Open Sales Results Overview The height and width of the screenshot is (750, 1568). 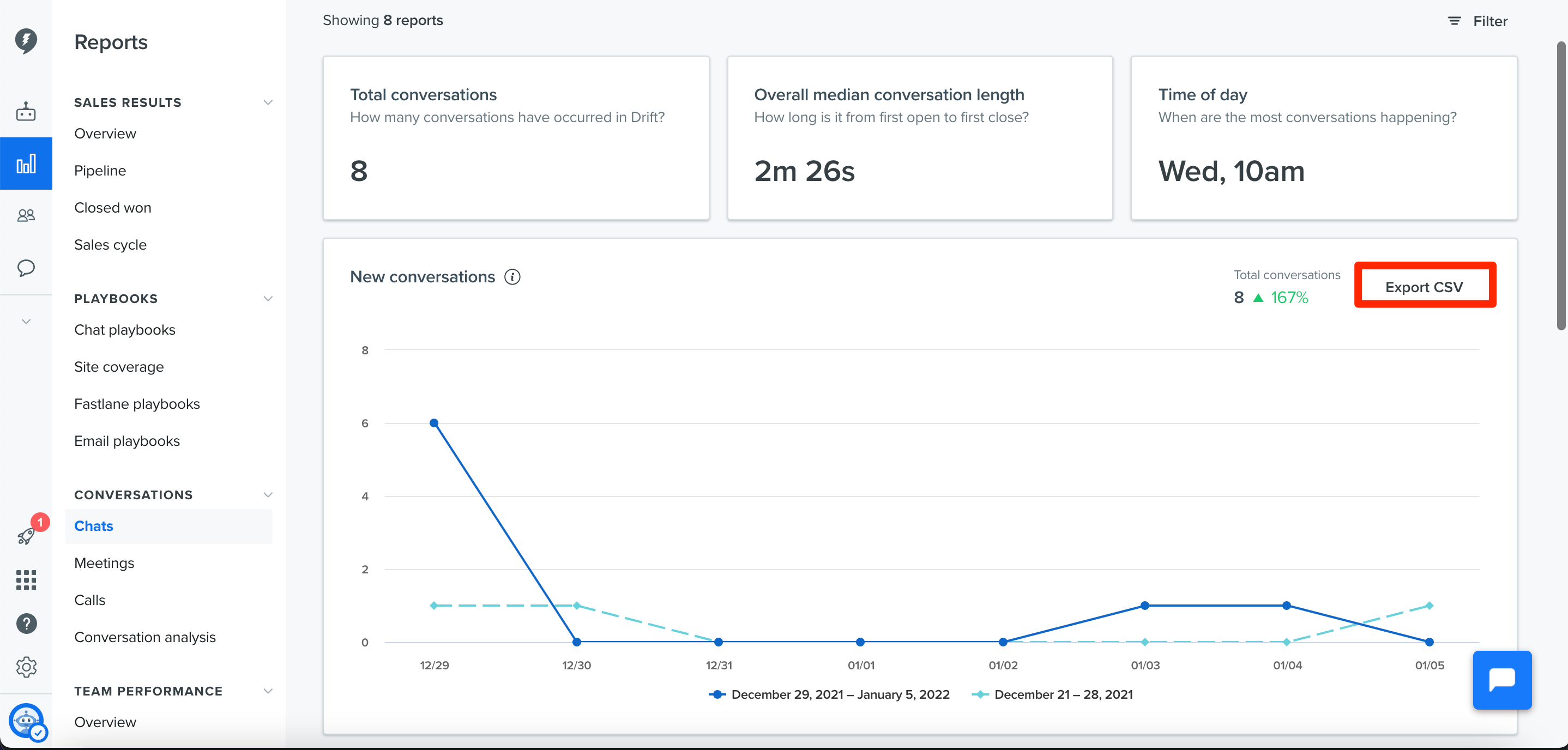105,134
